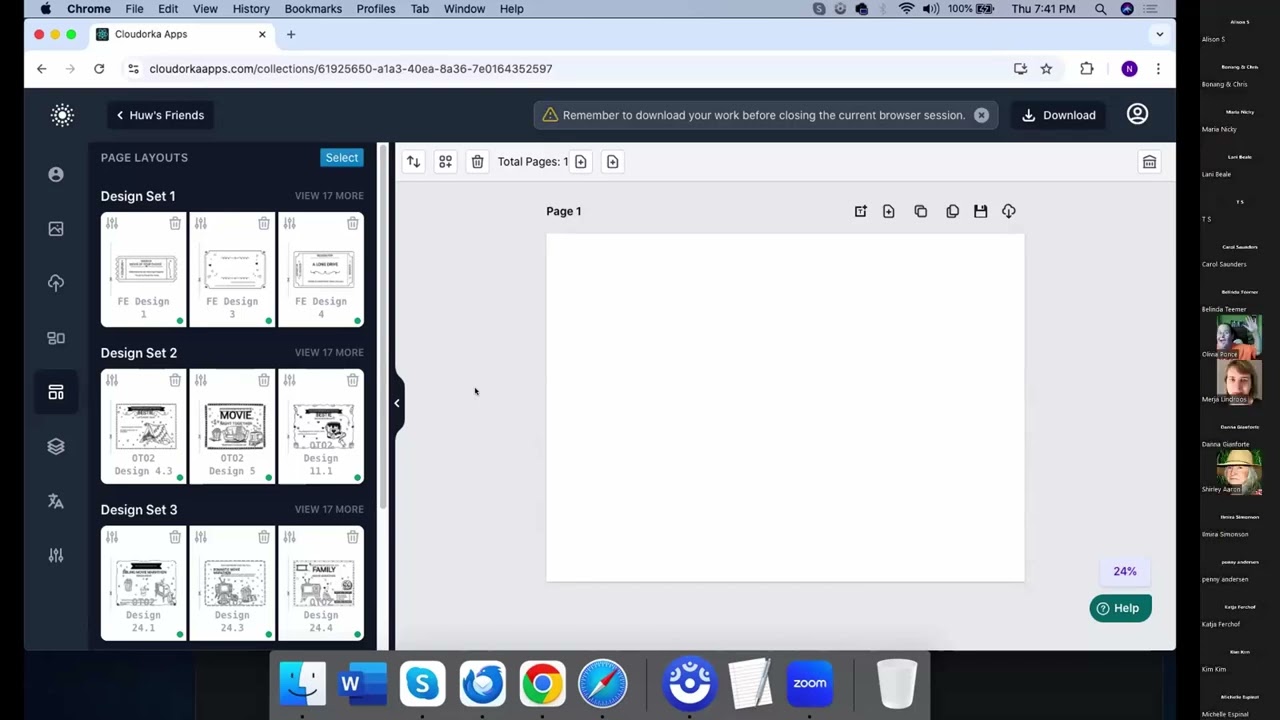Image resolution: width=1280 pixels, height=720 pixels.
Task: Open the File menu in the menu bar
Action: [x=134, y=9]
